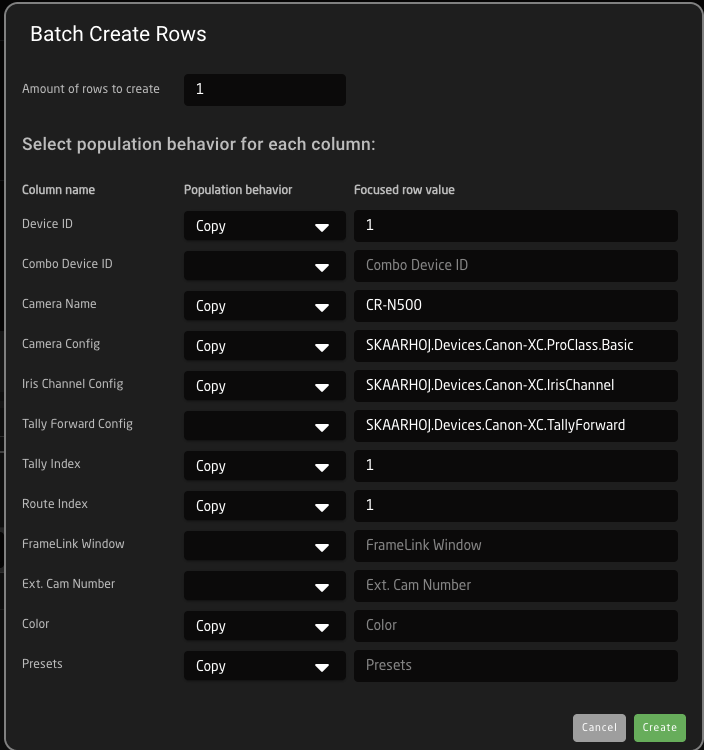Click the 'Column name' header text
This screenshot has height=750, width=704.
tap(58, 190)
